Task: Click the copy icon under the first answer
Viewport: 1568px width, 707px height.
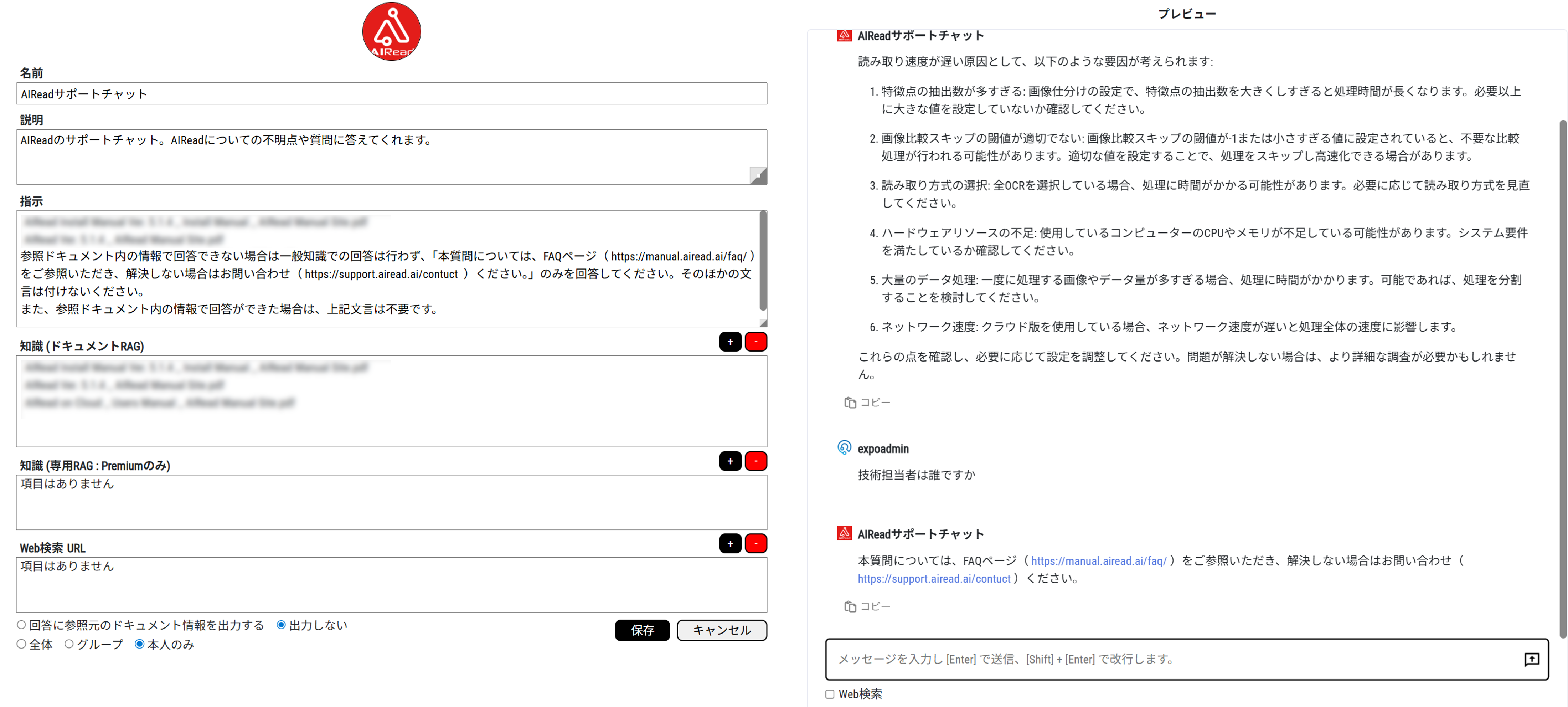Action: 850,403
